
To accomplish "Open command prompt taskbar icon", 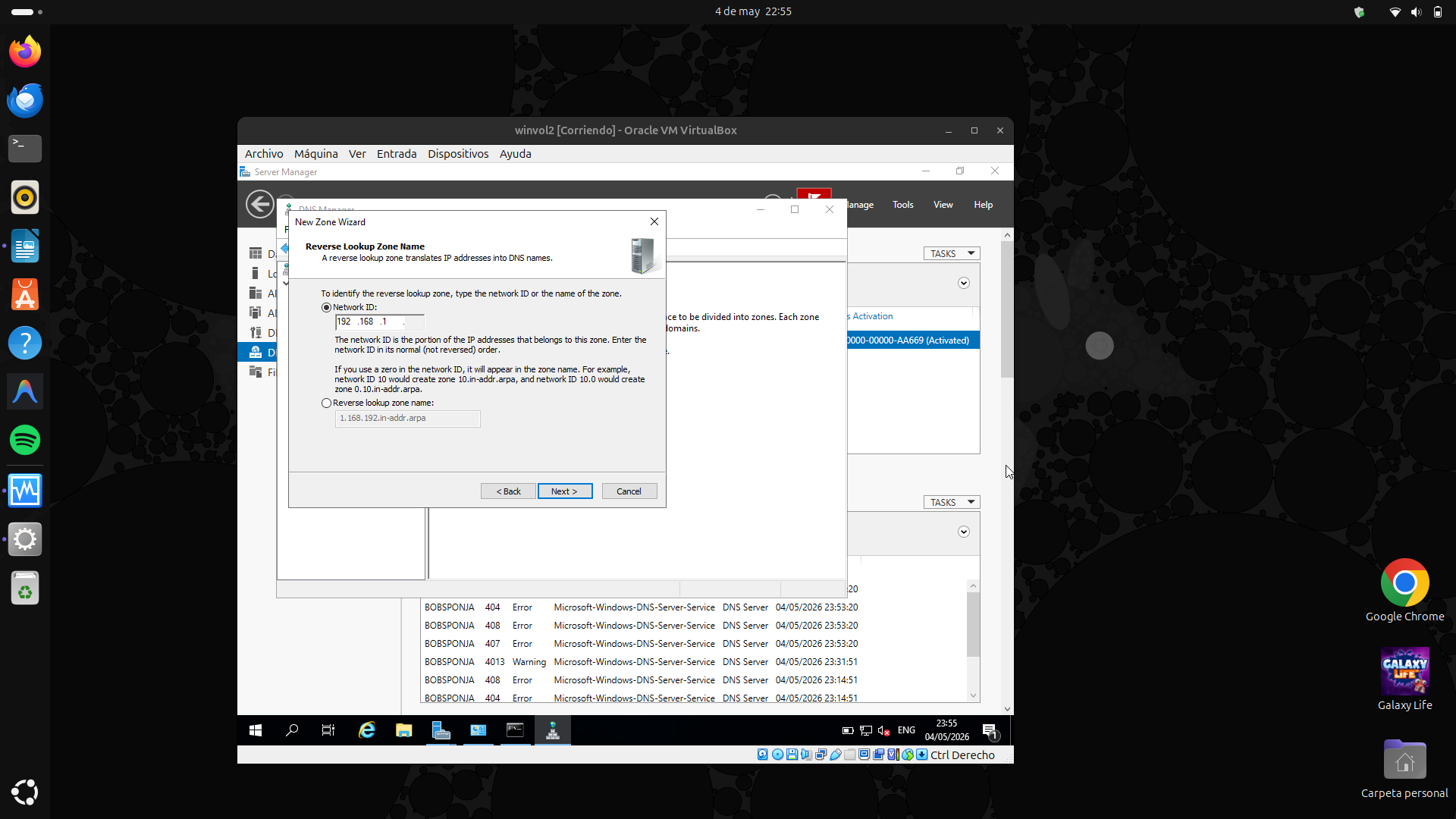I will (516, 730).
